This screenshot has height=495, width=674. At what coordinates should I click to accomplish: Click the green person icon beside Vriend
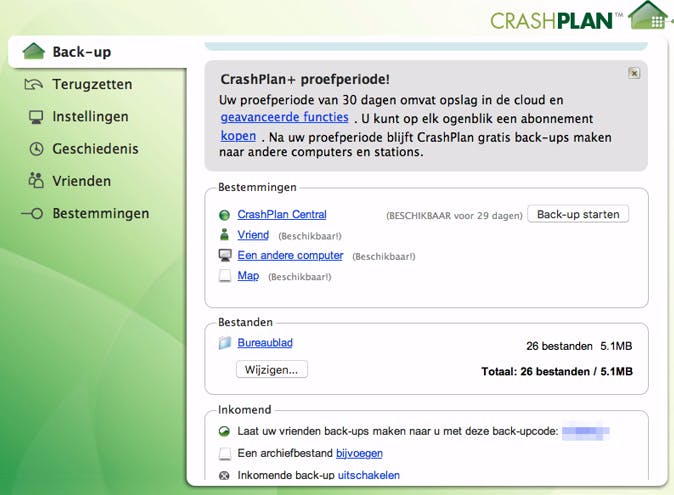(224, 235)
